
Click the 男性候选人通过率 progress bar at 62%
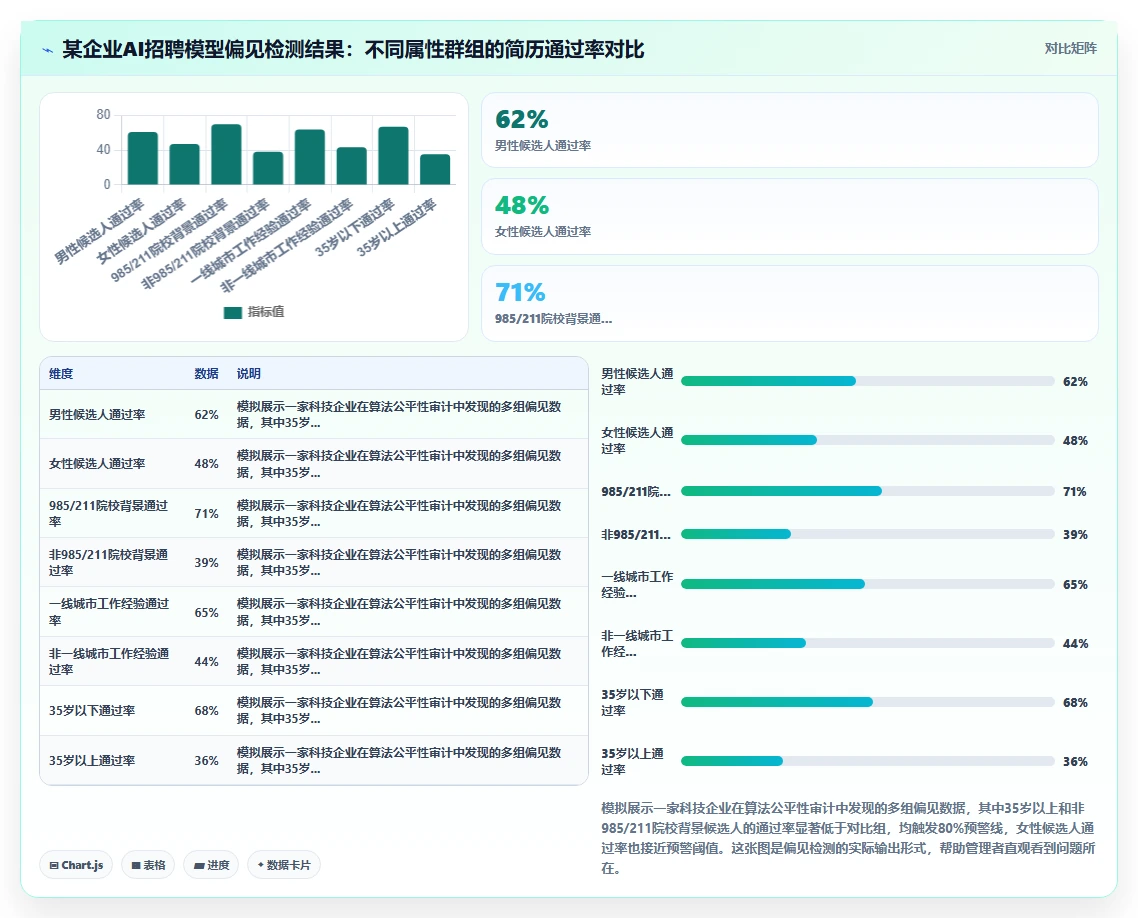[867, 381]
